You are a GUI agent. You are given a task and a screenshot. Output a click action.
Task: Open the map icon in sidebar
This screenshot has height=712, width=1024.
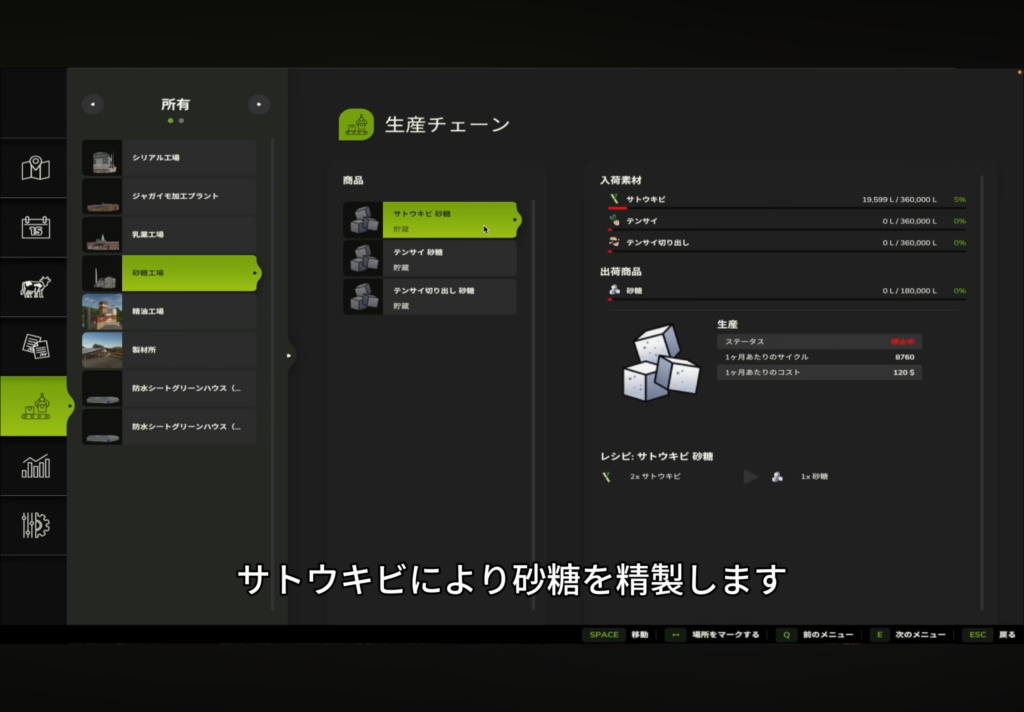[35, 168]
